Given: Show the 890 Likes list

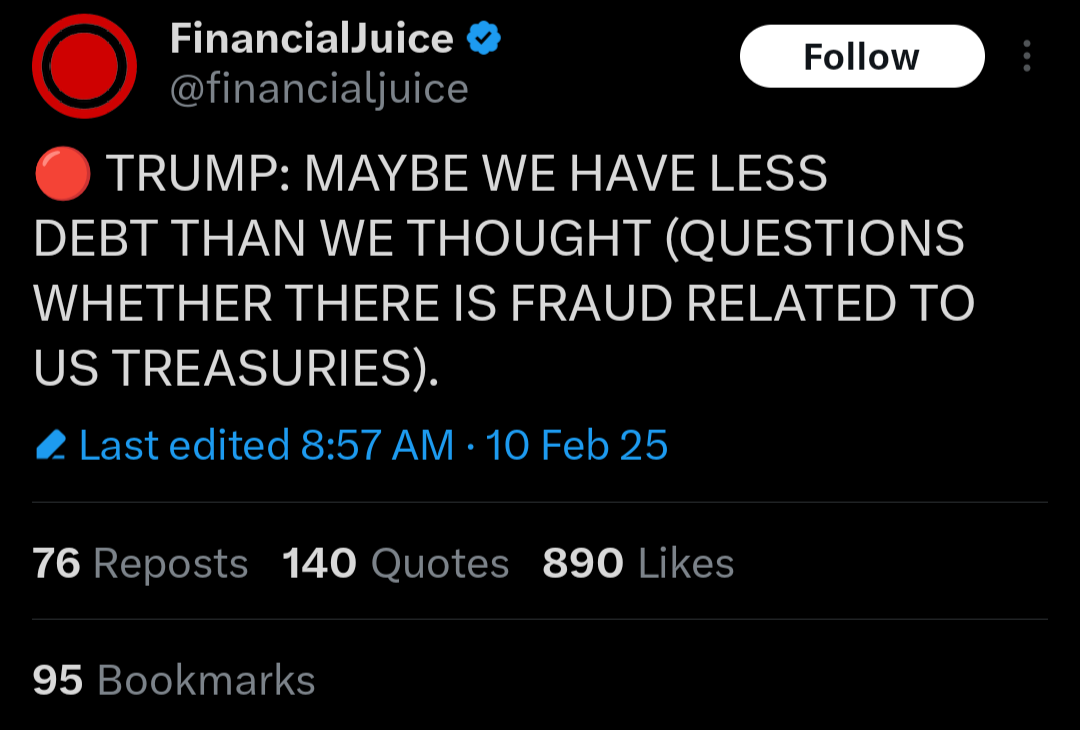Looking at the screenshot, I should coord(638,564).
